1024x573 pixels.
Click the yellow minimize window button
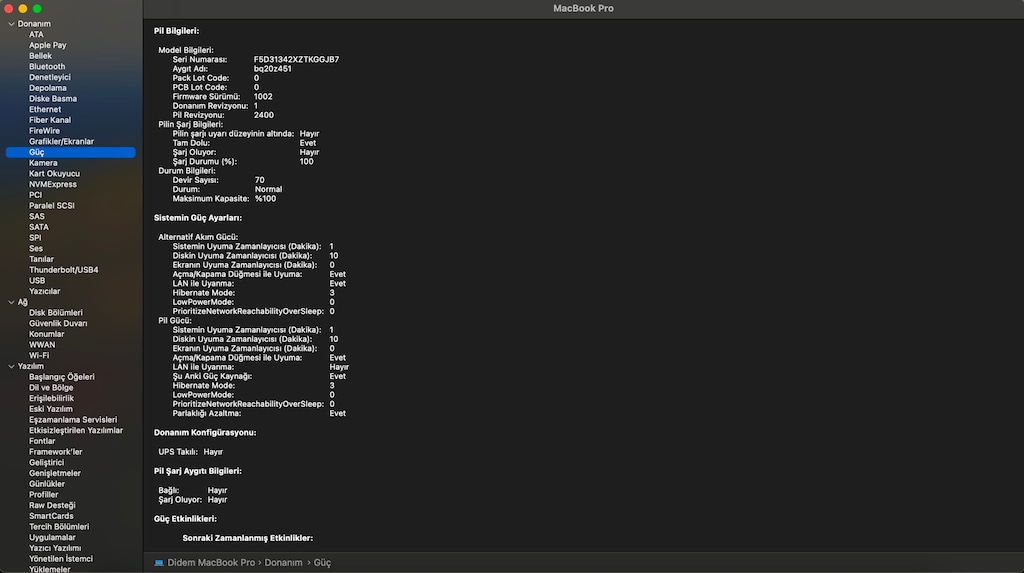pyautogui.click(x=23, y=8)
